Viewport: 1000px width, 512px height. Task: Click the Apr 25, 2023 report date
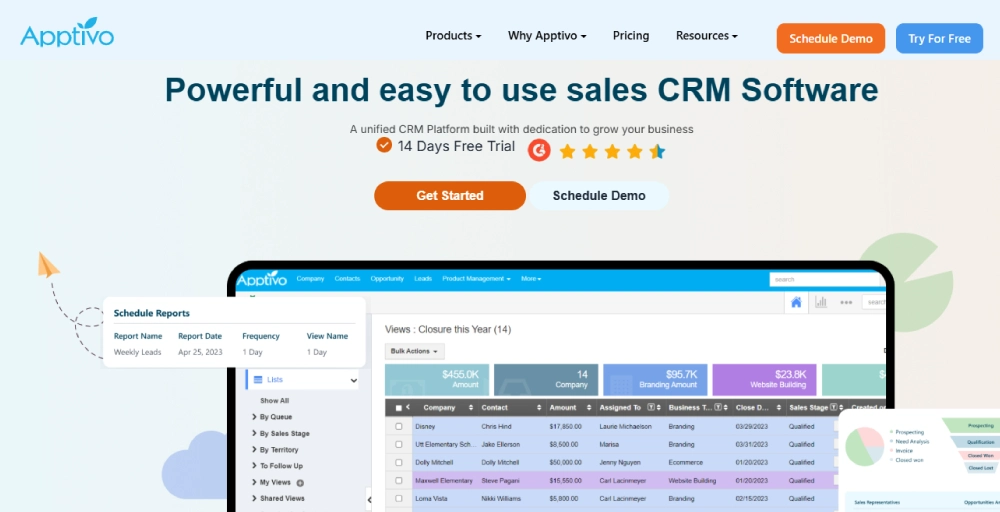point(200,352)
